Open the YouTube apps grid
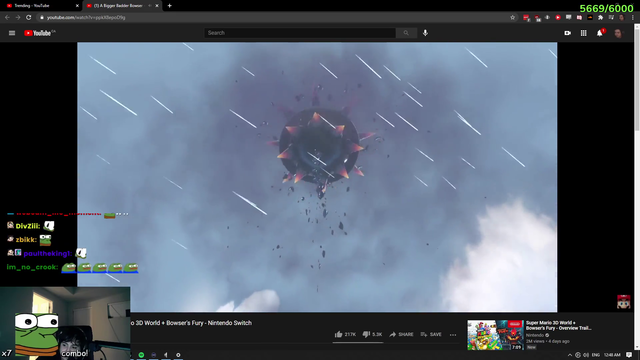Image resolution: width=640 pixels, height=360 pixels. tap(584, 33)
